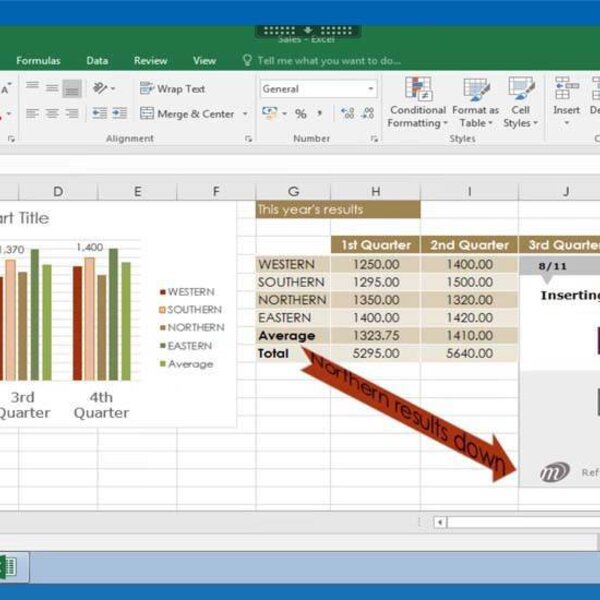This screenshot has width=600, height=600.
Task: Select the WESTERN row label
Action: pyautogui.click(x=293, y=264)
